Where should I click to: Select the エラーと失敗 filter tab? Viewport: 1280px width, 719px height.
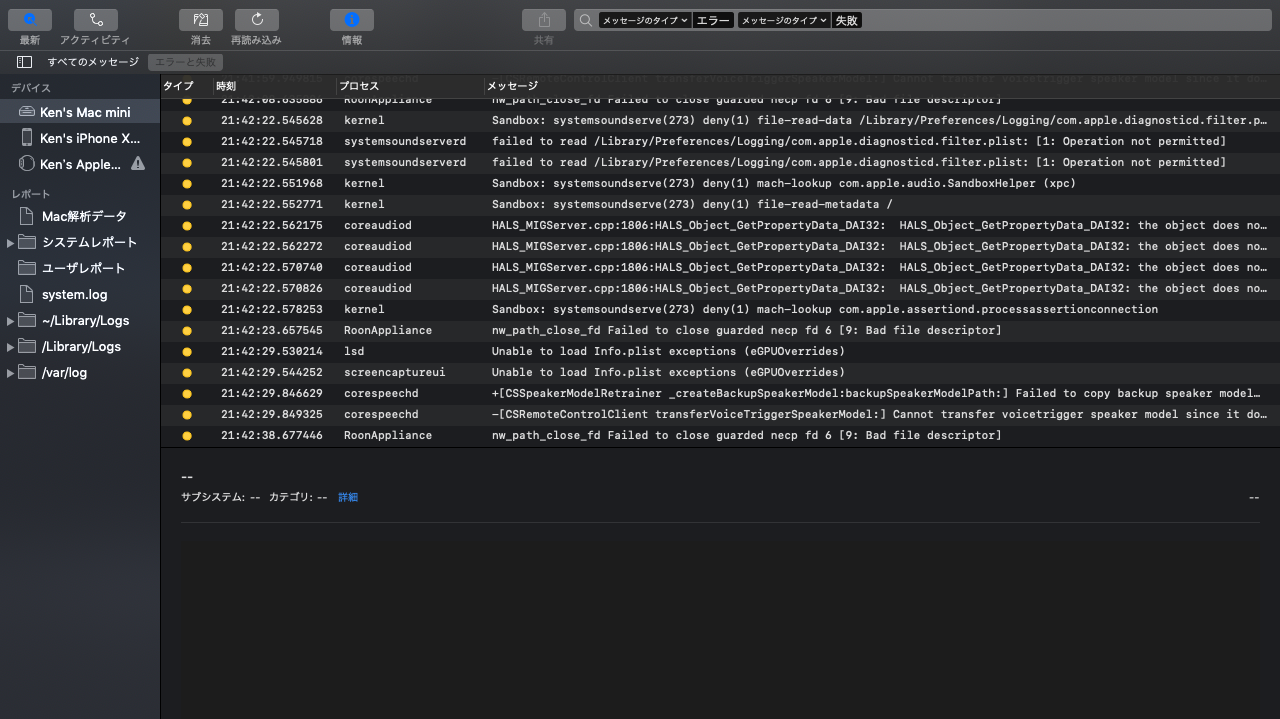tap(185, 62)
